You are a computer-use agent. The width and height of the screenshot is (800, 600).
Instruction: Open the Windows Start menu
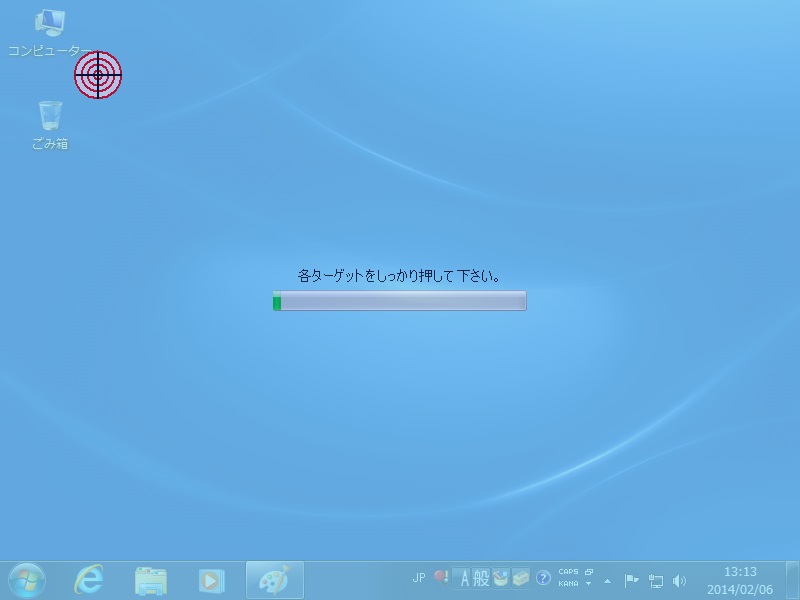(27, 580)
